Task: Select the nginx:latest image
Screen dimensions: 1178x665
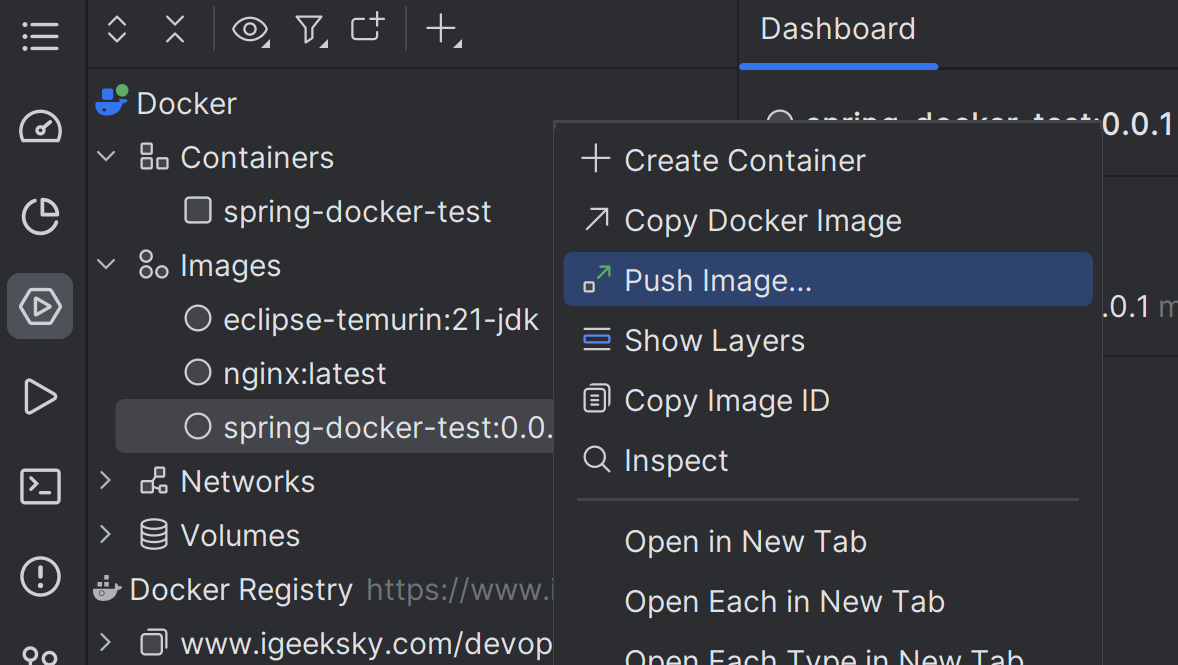Action: tap(304, 374)
